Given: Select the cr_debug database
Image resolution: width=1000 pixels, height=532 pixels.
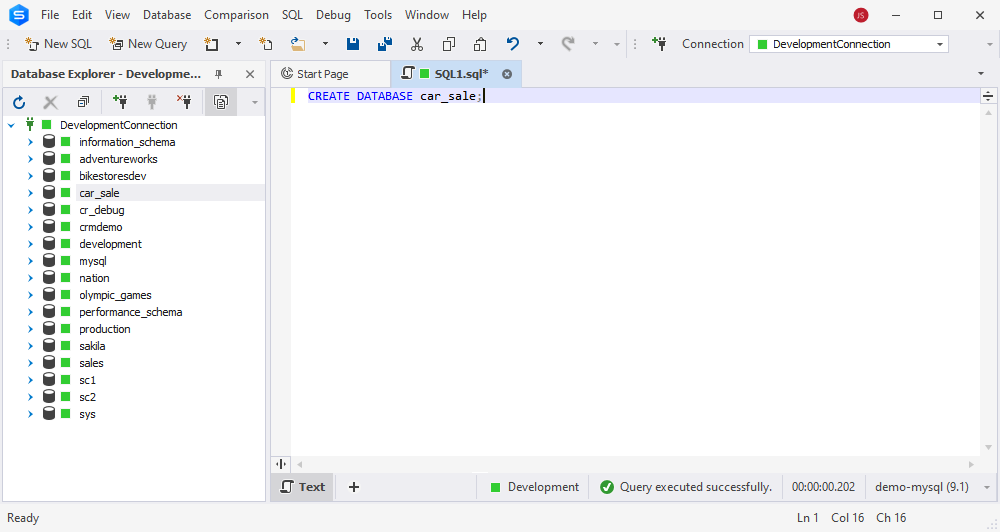Looking at the screenshot, I should tap(101, 210).
